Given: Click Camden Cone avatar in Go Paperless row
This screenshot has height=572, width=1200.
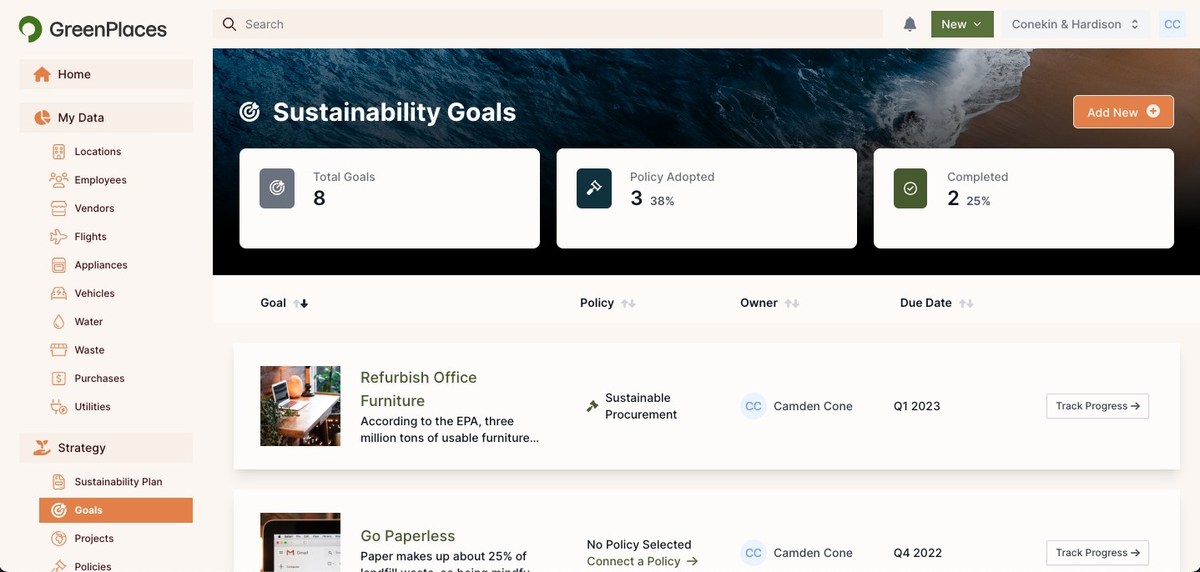Looking at the screenshot, I should click(x=753, y=552).
